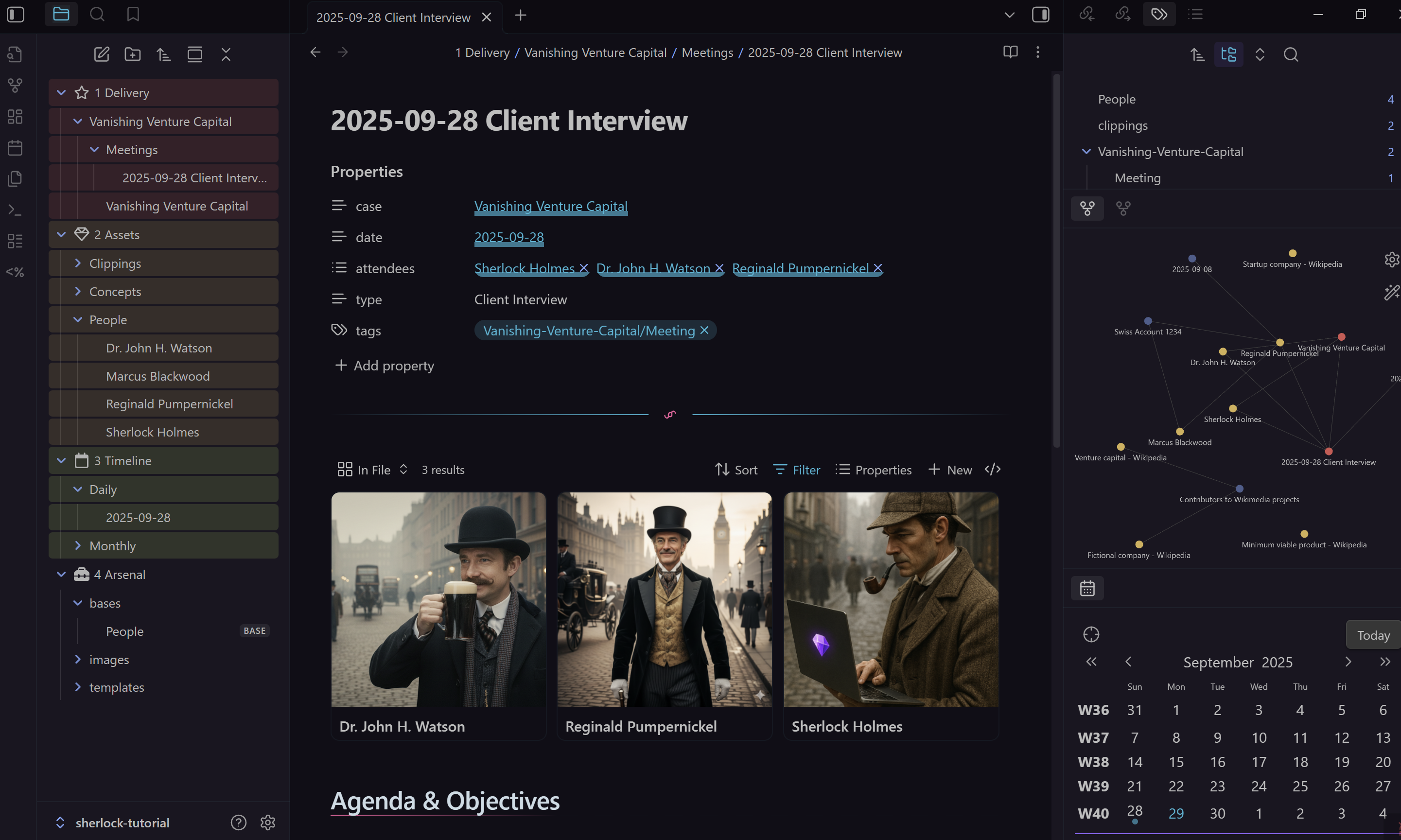
Task: Expand the Clippings folder
Action: point(78,262)
